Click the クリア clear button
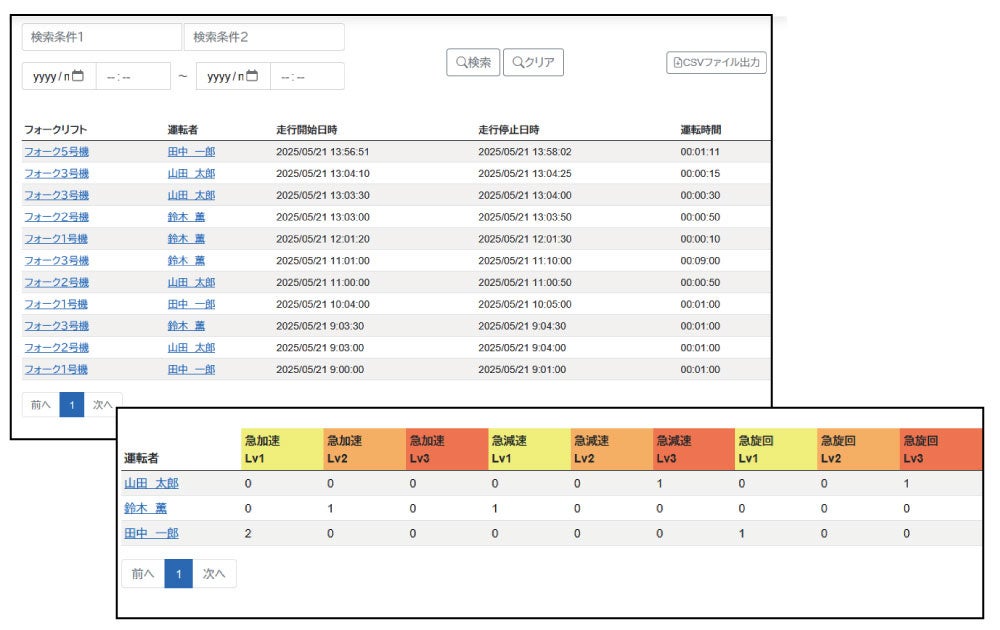Image resolution: width=1000 pixels, height=630 pixels. 533,62
